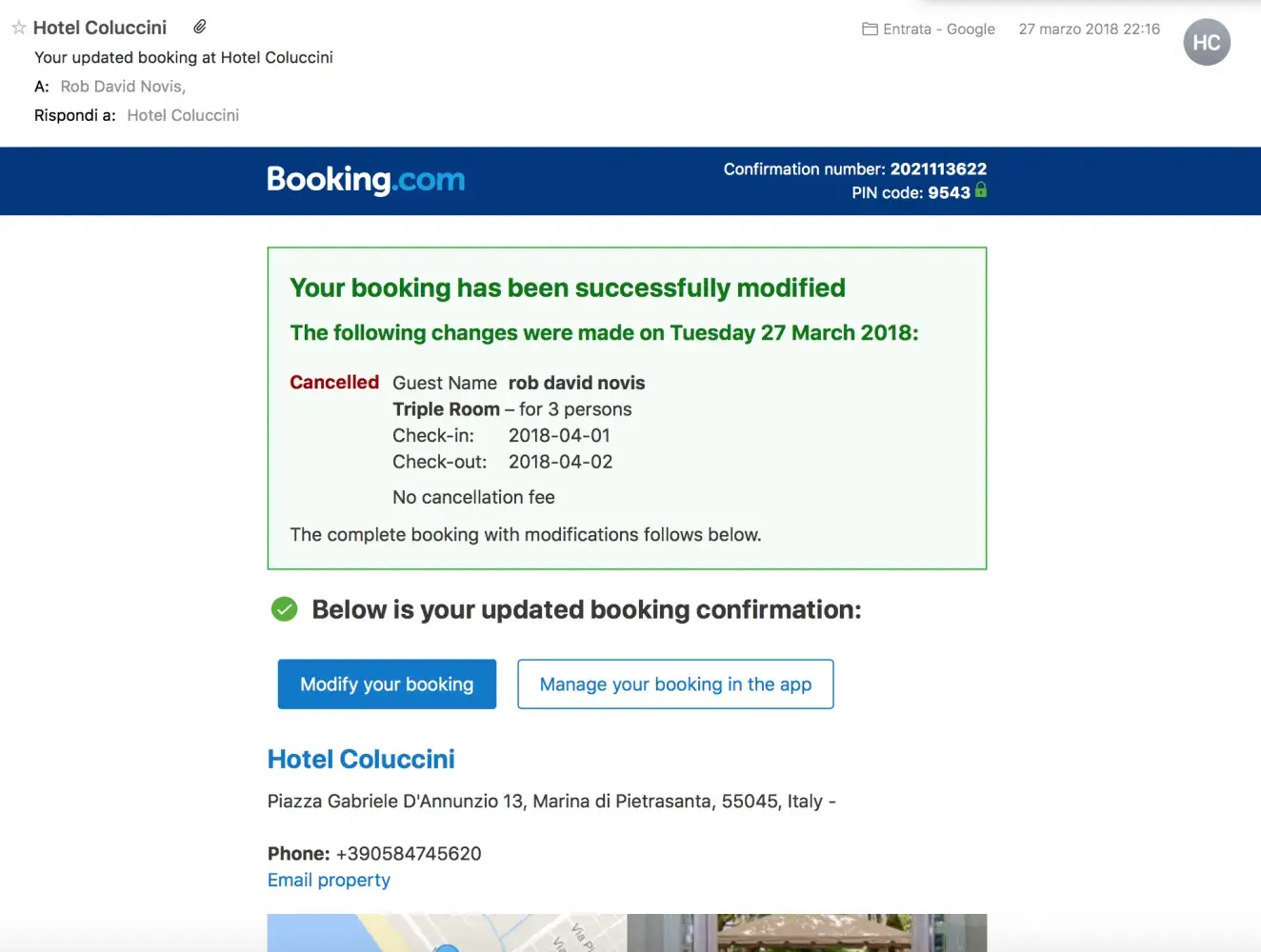Click the green checkmark confirmation icon
The image size is (1261, 952).
(284, 609)
